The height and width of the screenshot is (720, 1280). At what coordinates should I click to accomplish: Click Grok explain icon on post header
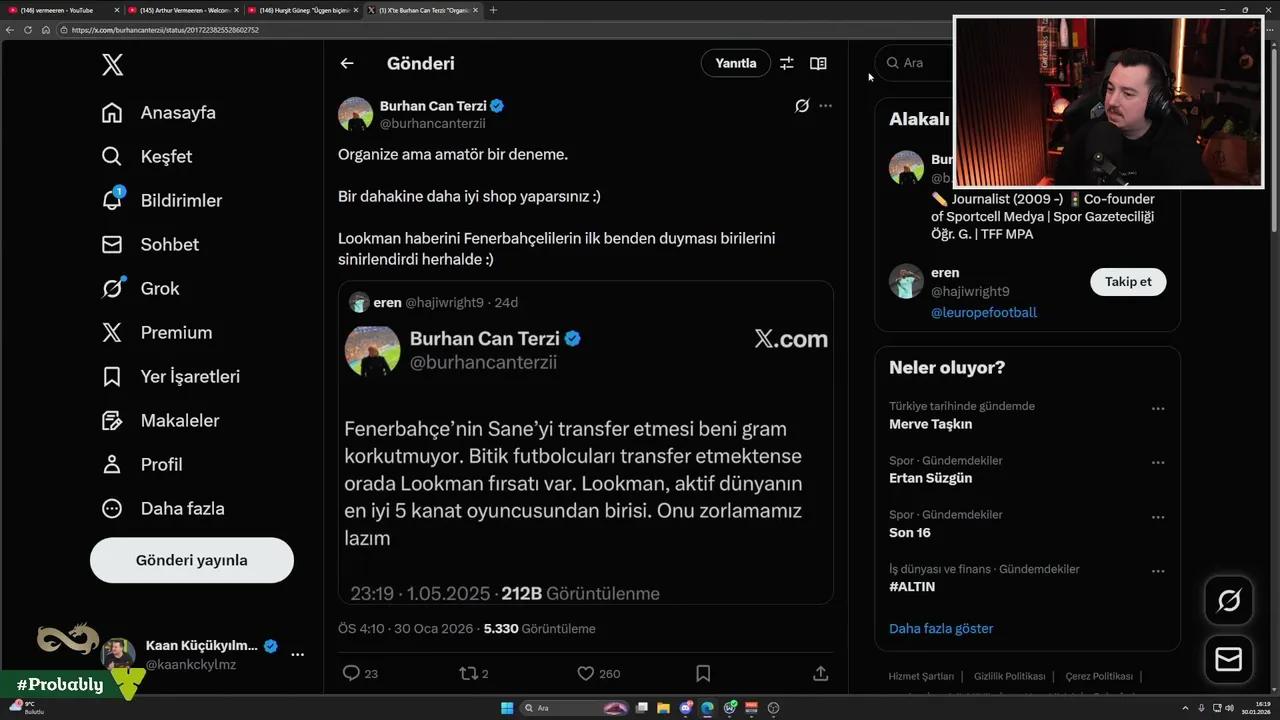tap(802, 105)
